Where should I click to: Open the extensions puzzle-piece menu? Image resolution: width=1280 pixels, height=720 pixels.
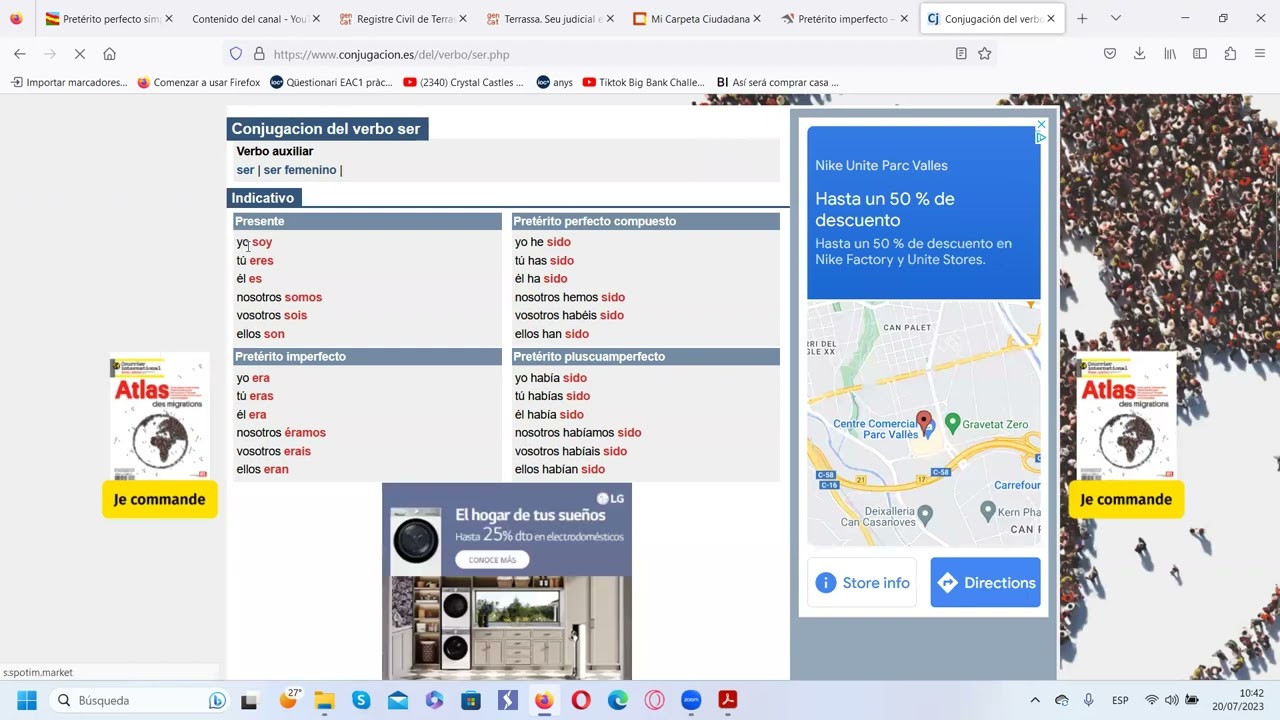coord(1230,54)
